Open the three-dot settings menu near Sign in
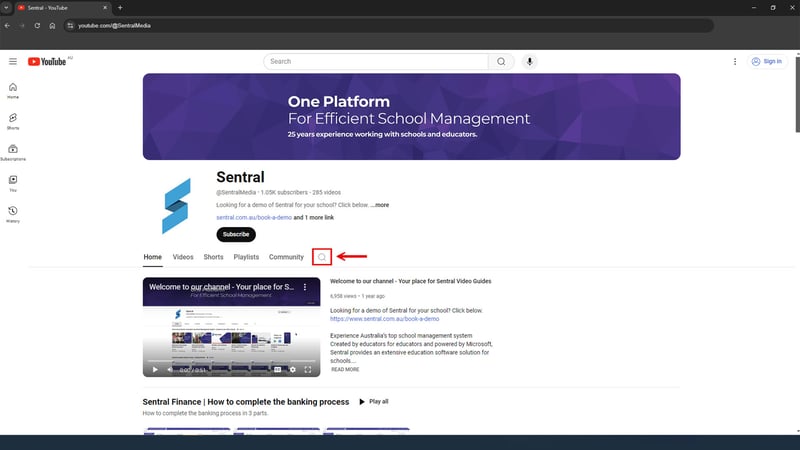This screenshot has height=450, width=800. [x=735, y=61]
